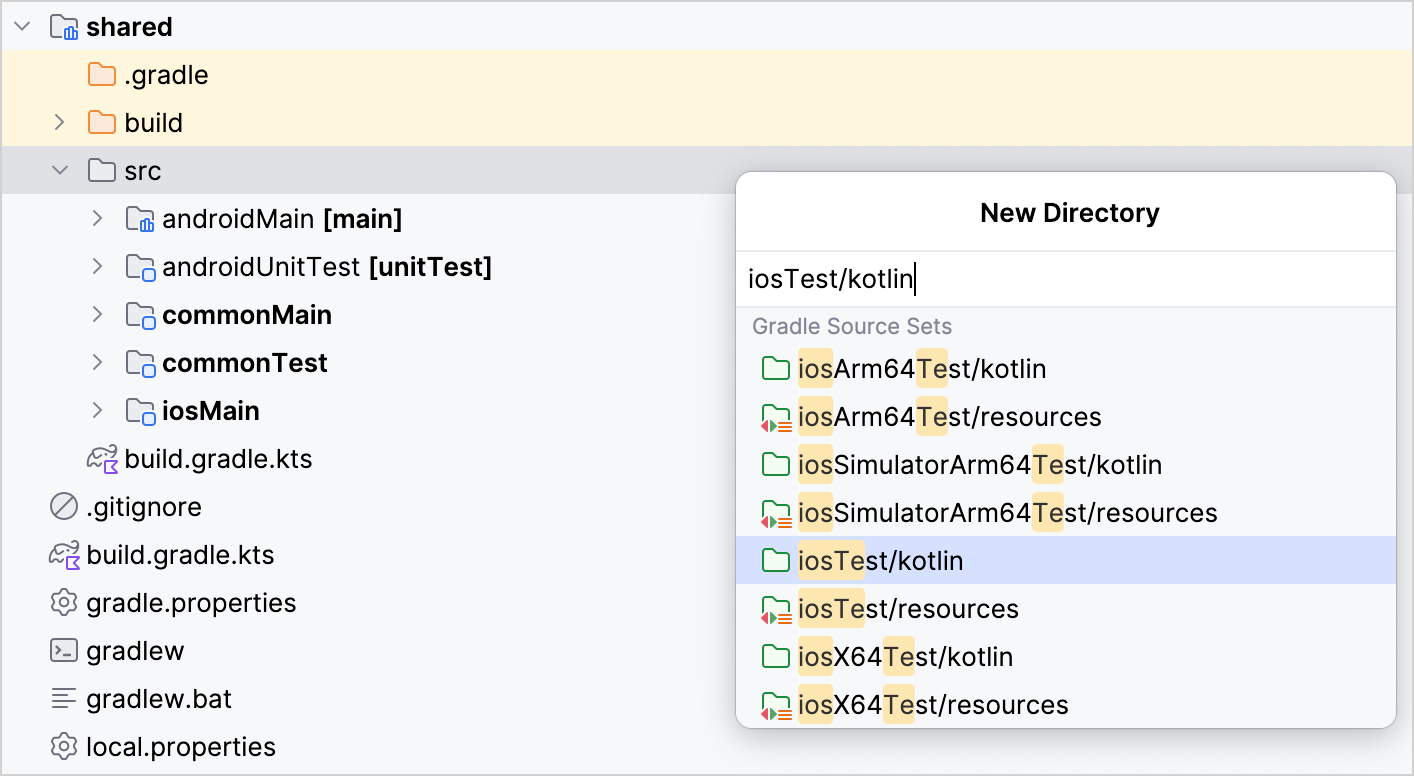Expand the build folder
The image size is (1414, 776).
pos(59,122)
